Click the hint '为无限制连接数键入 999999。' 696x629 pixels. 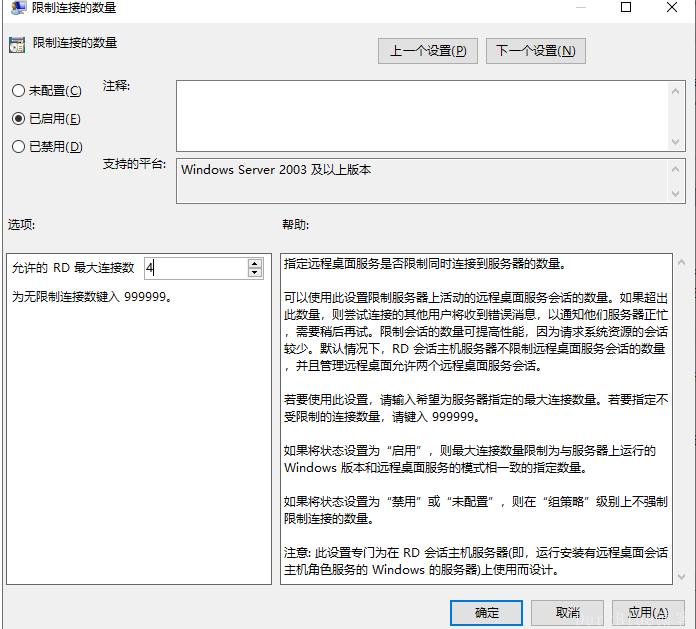(x=92, y=297)
